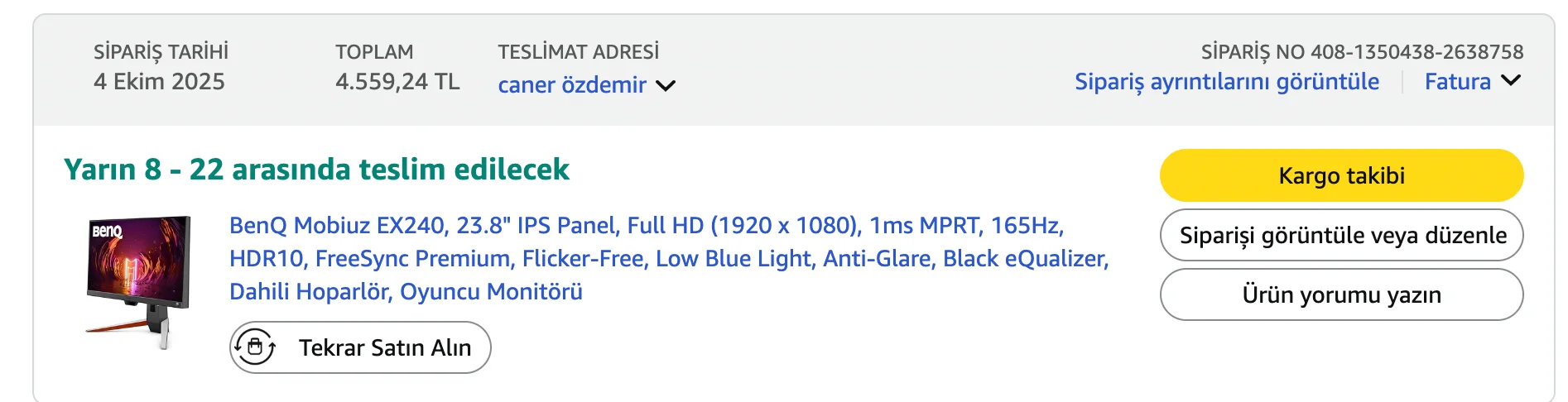
Task: Click Siparişi görüntüle veya düzenle button
Action: coord(1341,235)
